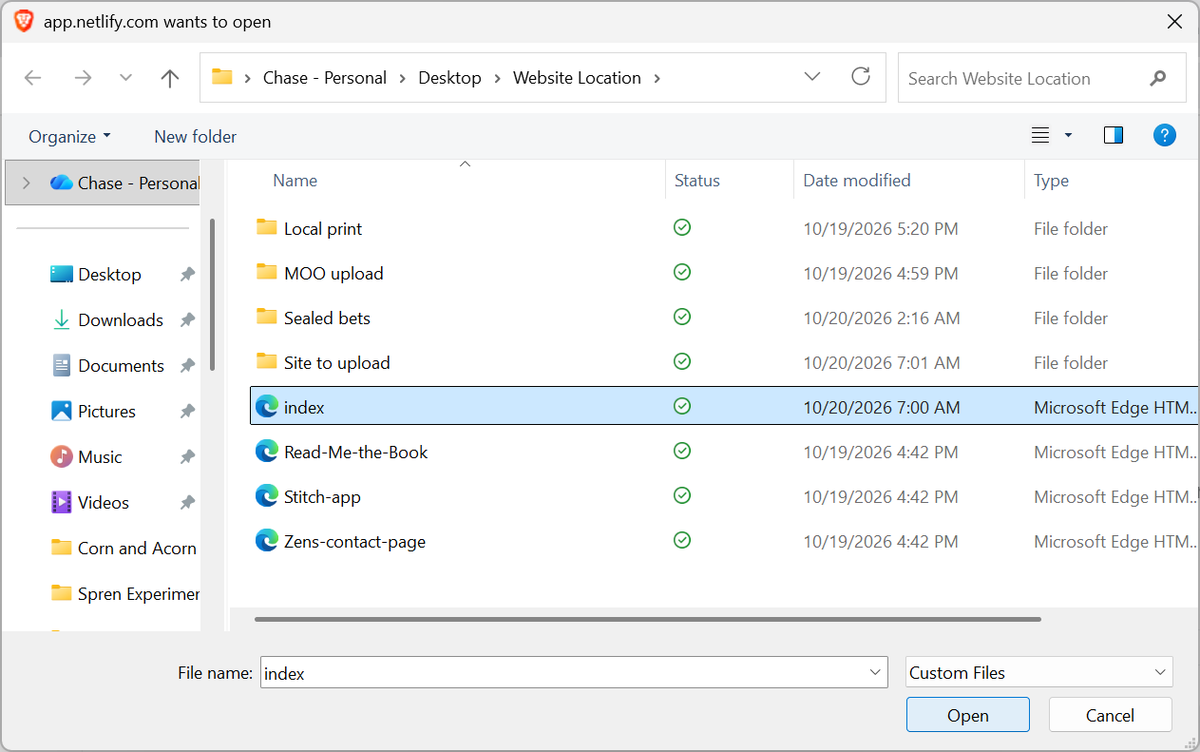This screenshot has height=752, width=1200.
Task: Open the File name history dropdown
Action: (x=876, y=672)
